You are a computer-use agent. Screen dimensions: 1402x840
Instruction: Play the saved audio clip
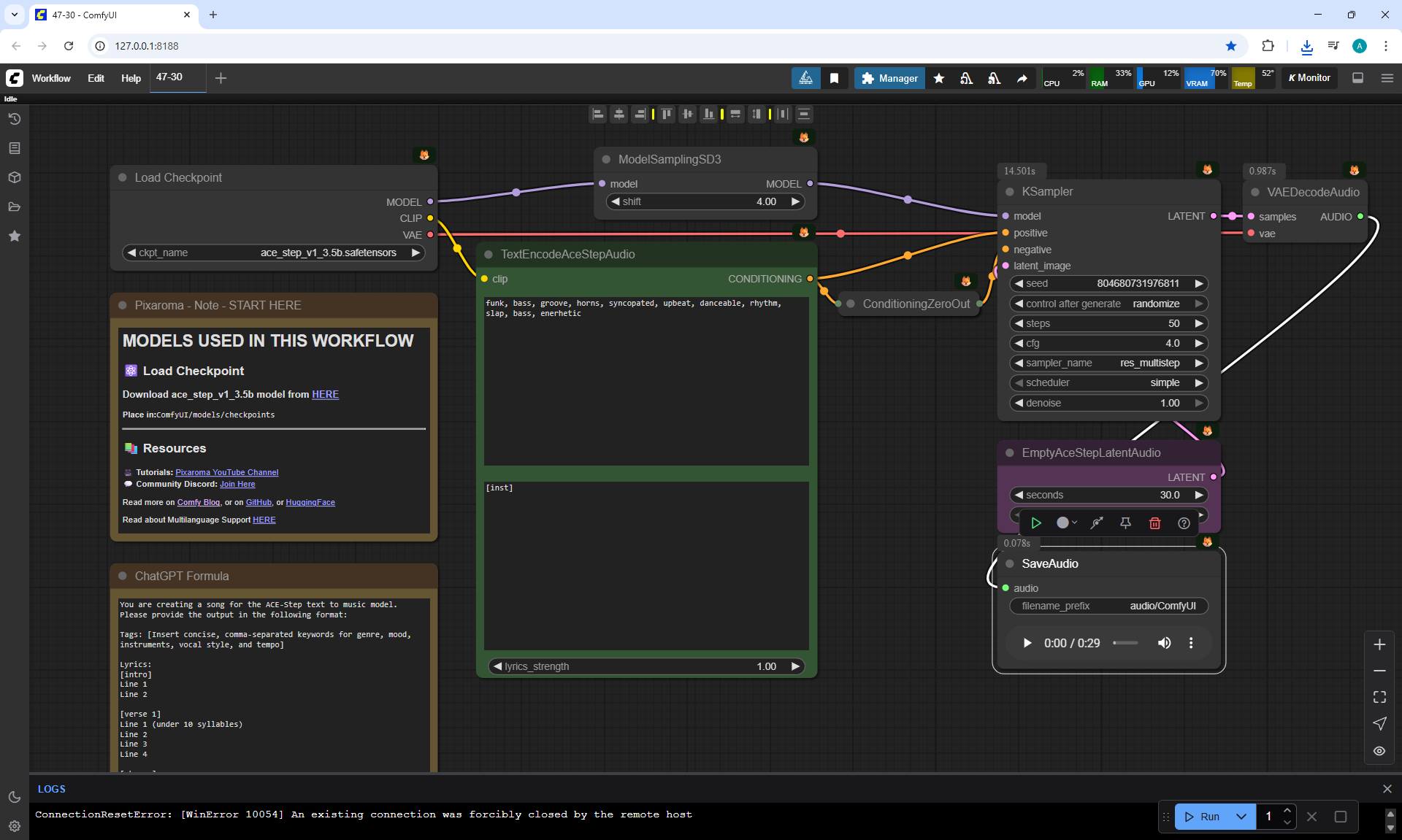click(1027, 643)
